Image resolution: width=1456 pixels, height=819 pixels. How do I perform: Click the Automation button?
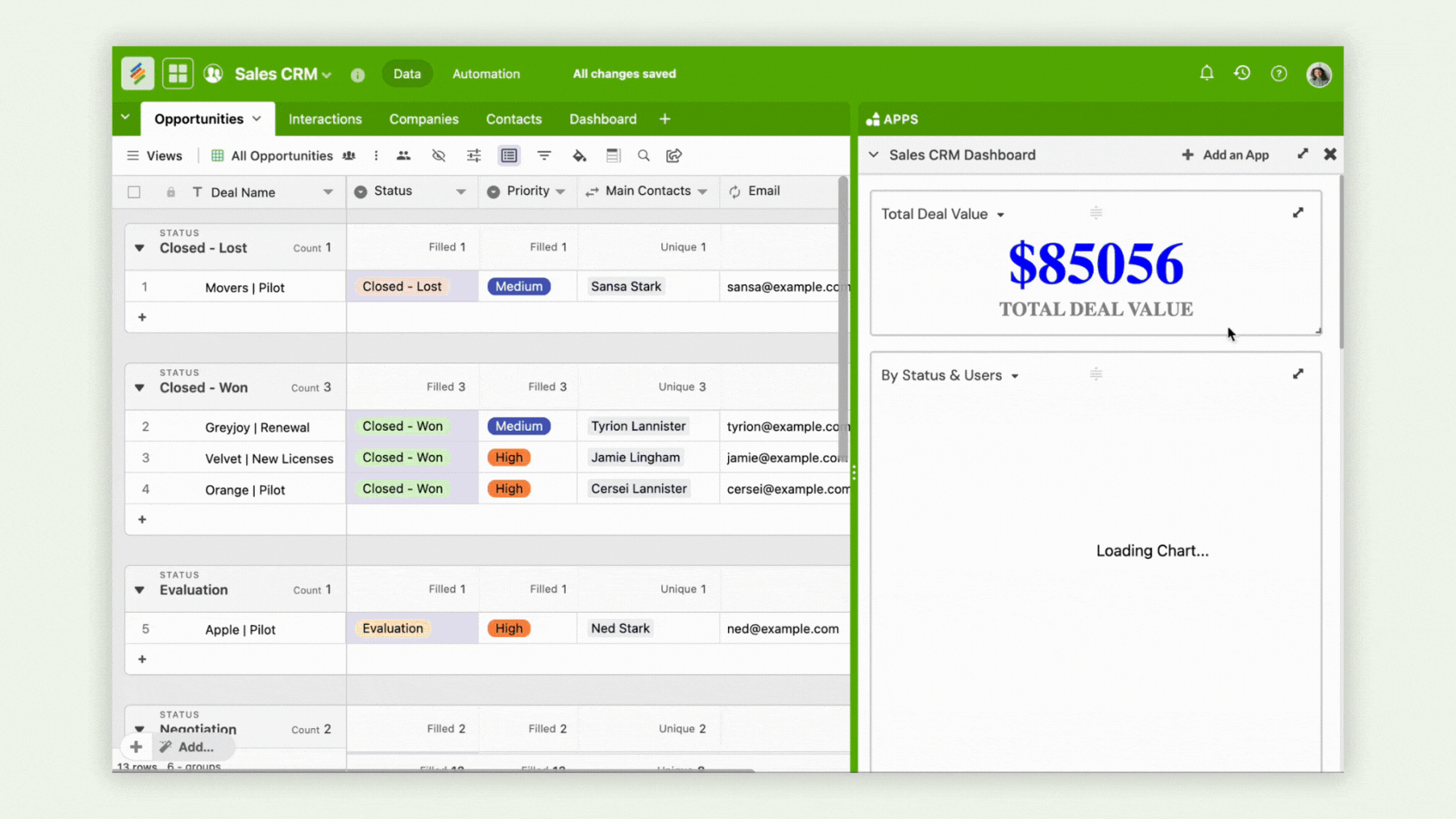pyautogui.click(x=486, y=75)
